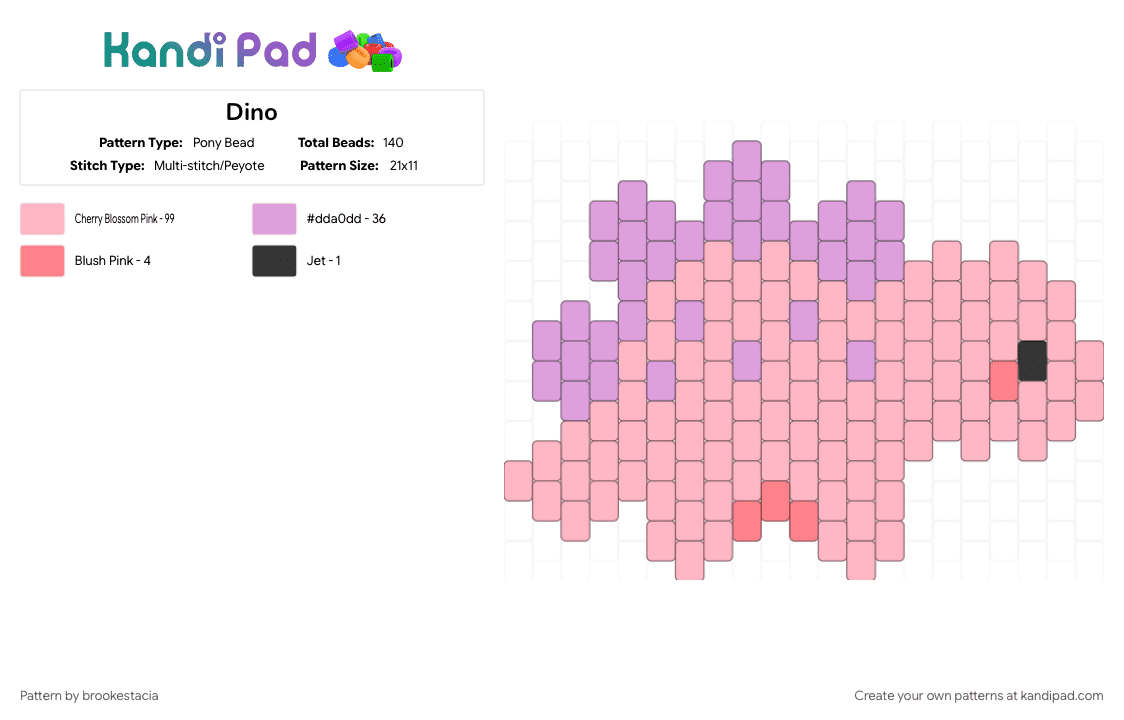
Task: Click the Pony Bead pattern type value
Action: [224, 143]
